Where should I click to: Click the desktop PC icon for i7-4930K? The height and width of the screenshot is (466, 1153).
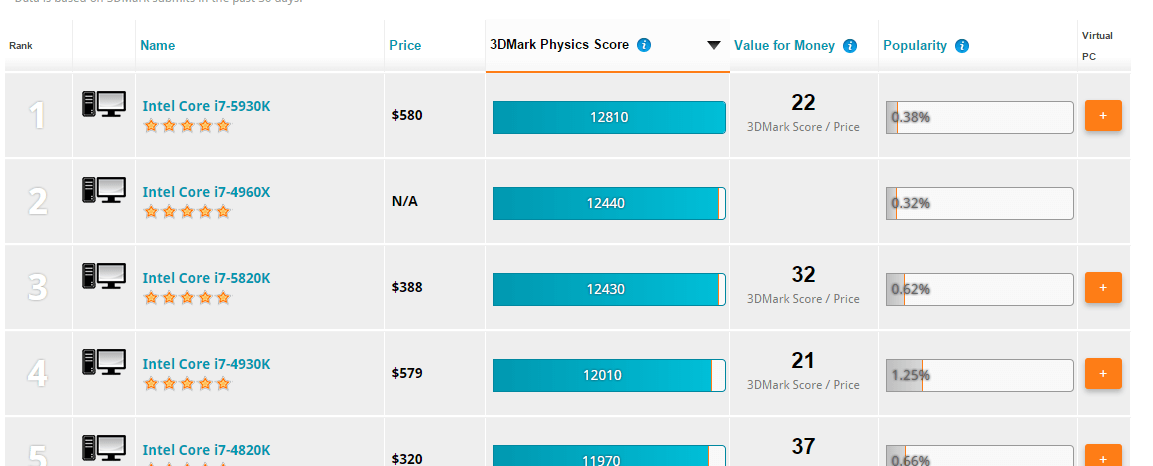coord(104,362)
